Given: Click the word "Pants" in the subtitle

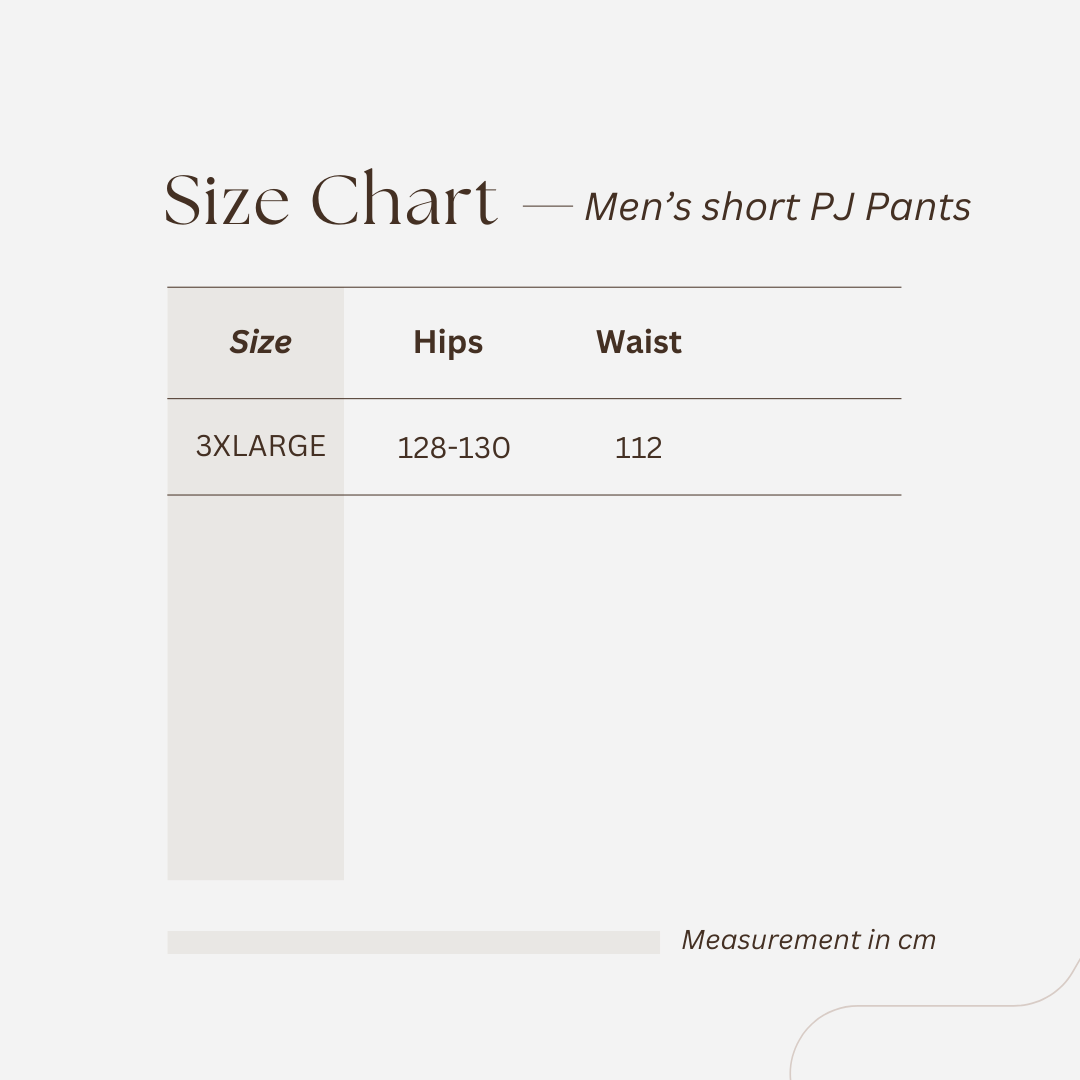Looking at the screenshot, I should tap(917, 207).
